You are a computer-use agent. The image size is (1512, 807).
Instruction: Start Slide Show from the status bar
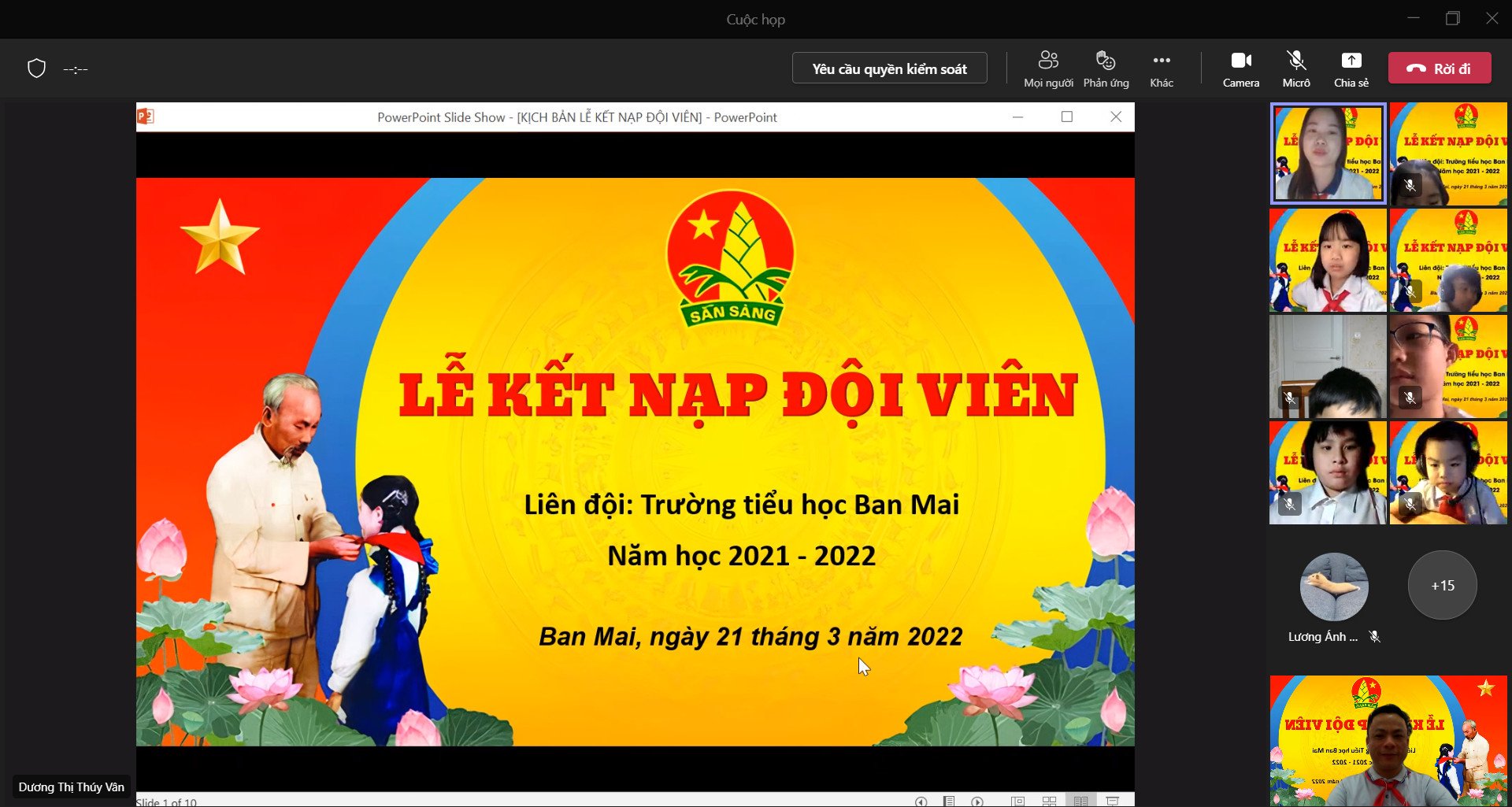point(1112,801)
